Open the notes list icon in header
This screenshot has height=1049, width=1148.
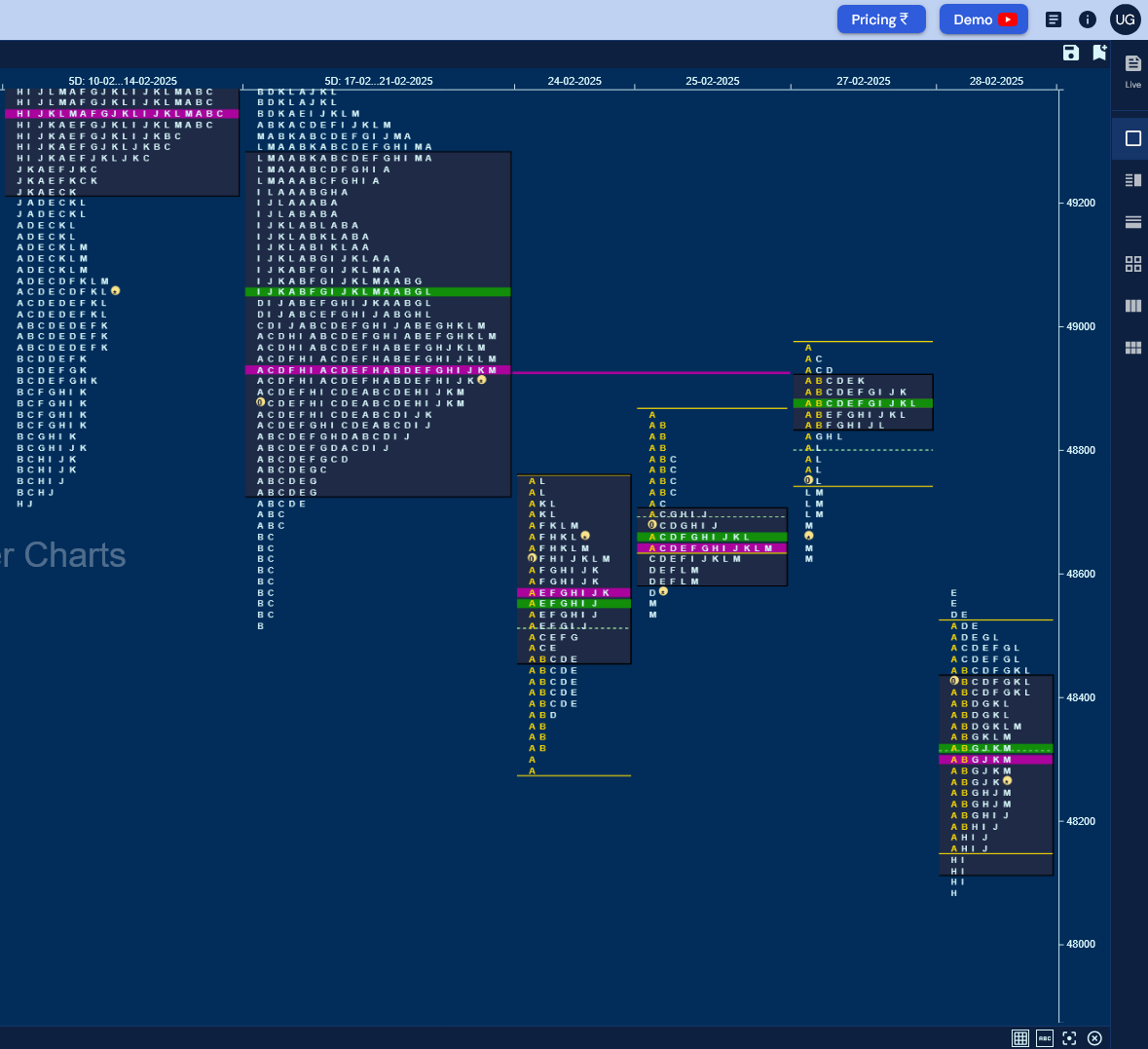tap(1053, 19)
